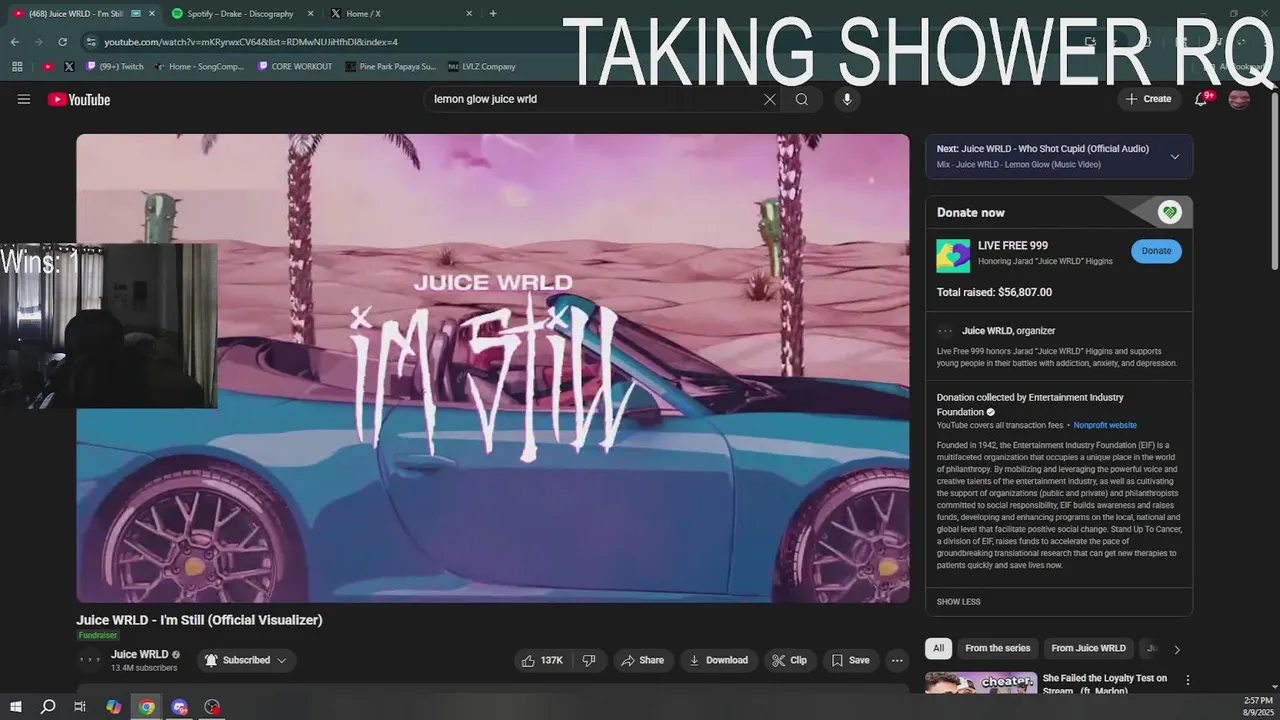Select the 'All' filter chip
The width and height of the screenshot is (1280, 720).
pyautogui.click(x=938, y=648)
